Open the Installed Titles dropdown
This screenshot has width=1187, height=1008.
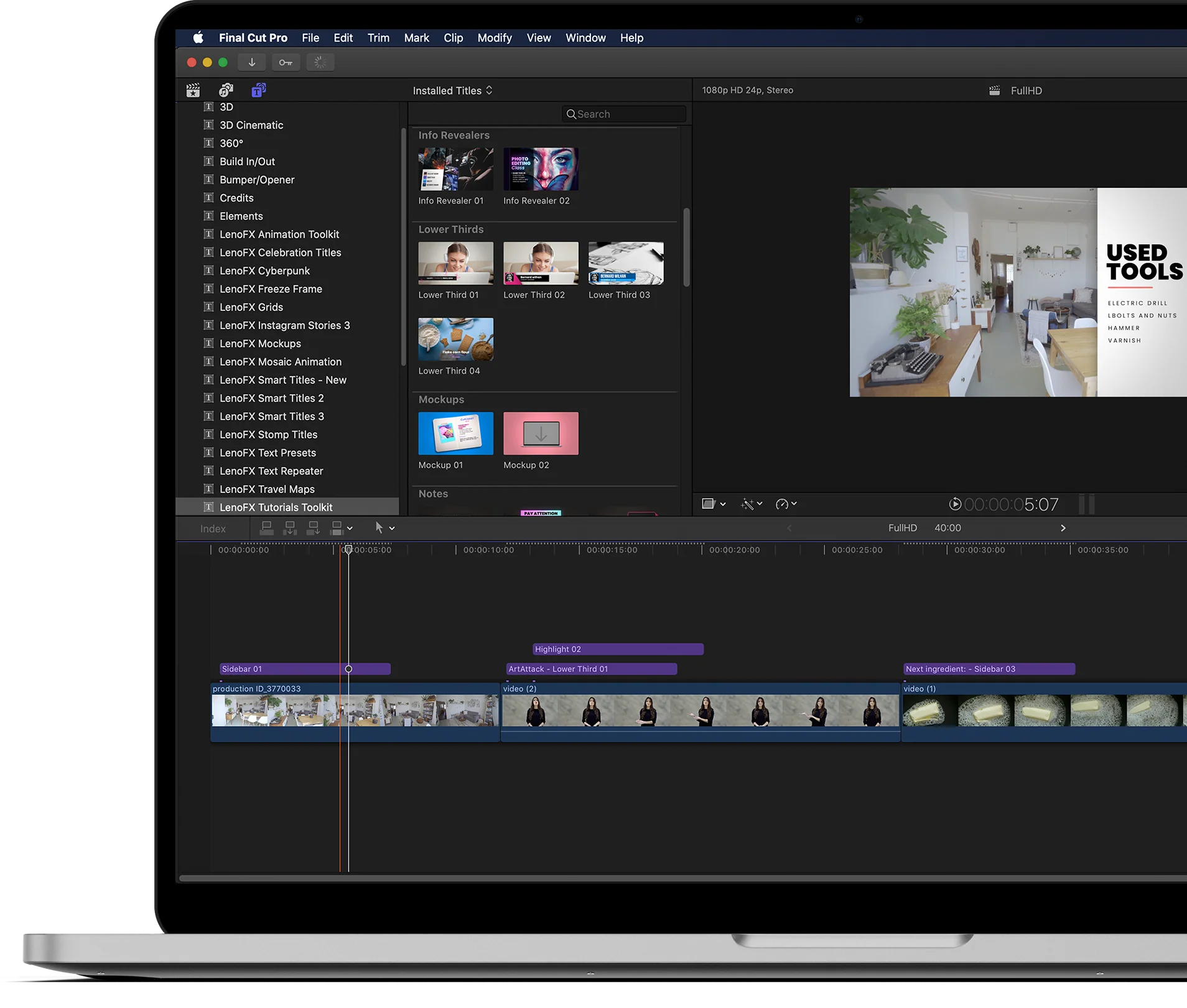[452, 90]
